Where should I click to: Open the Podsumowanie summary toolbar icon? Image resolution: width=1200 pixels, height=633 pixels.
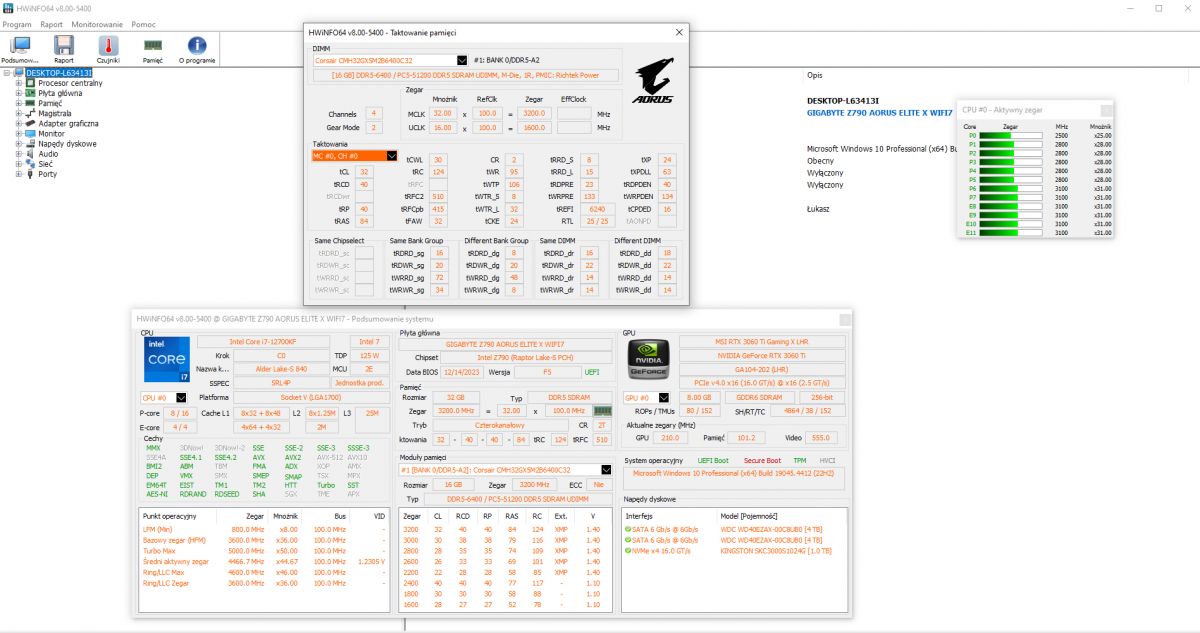pyautogui.click(x=20, y=45)
